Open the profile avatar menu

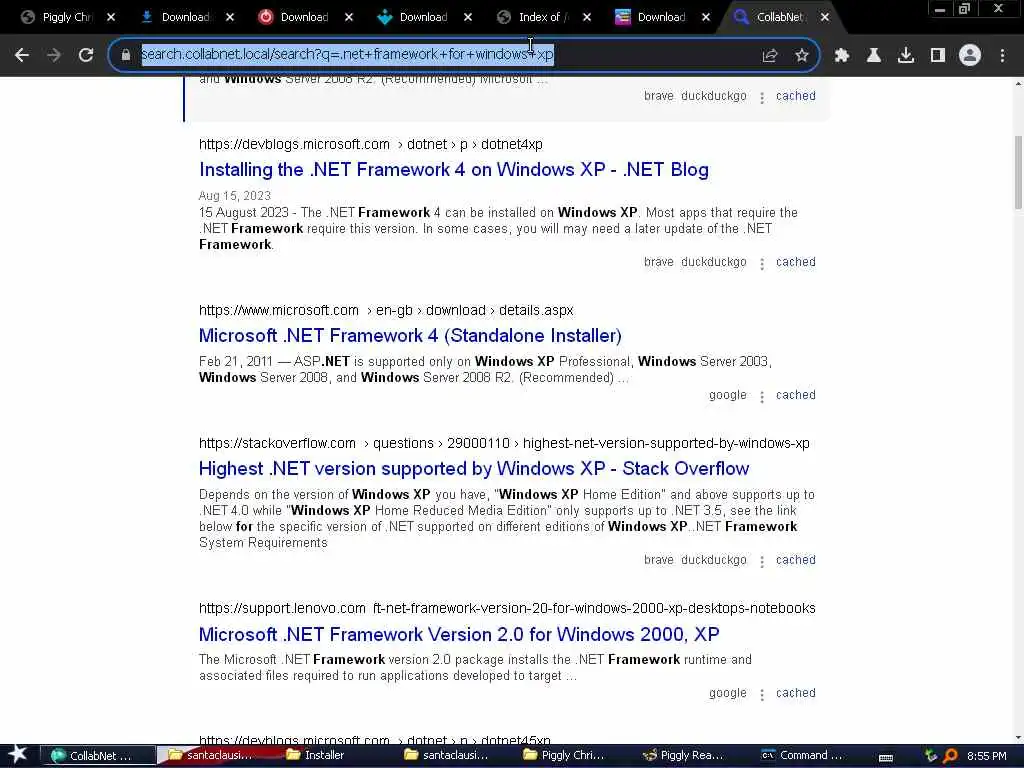tap(970, 56)
